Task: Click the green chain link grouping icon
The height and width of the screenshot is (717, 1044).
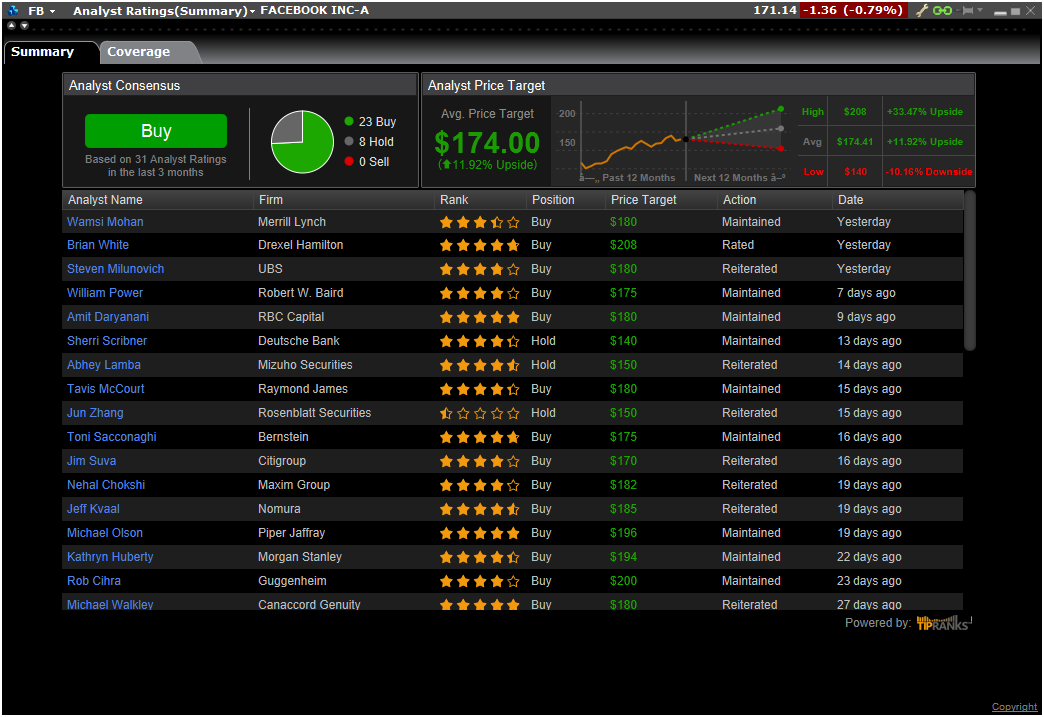Action: (942, 10)
